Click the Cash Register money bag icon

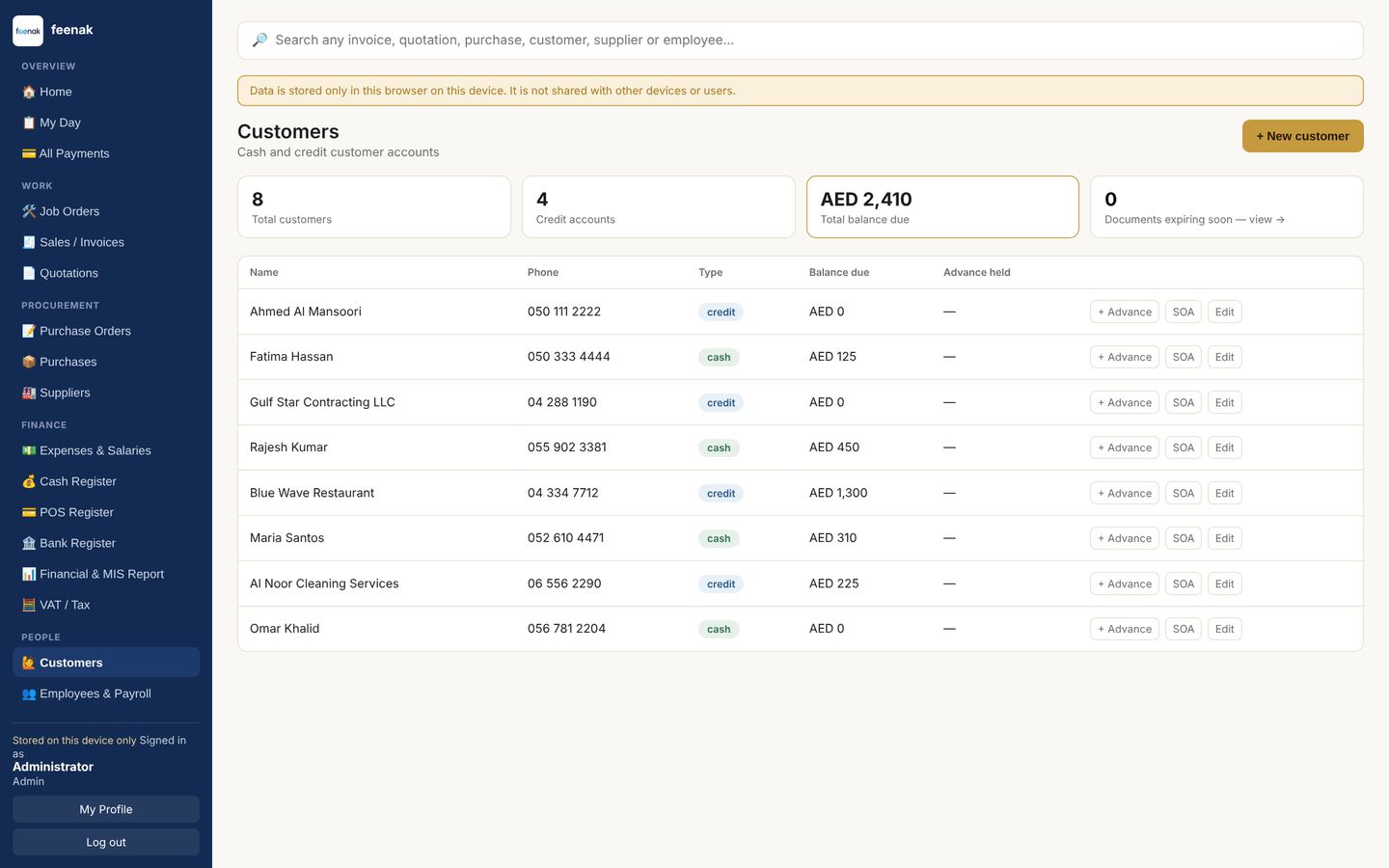(29, 481)
